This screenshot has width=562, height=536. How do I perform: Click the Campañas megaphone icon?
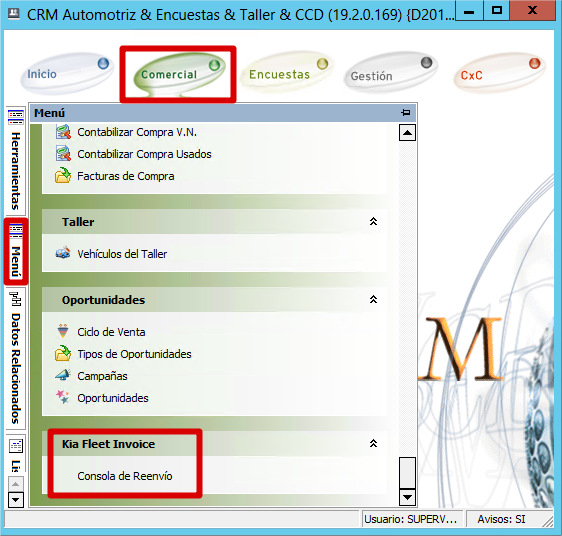point(63,375)
